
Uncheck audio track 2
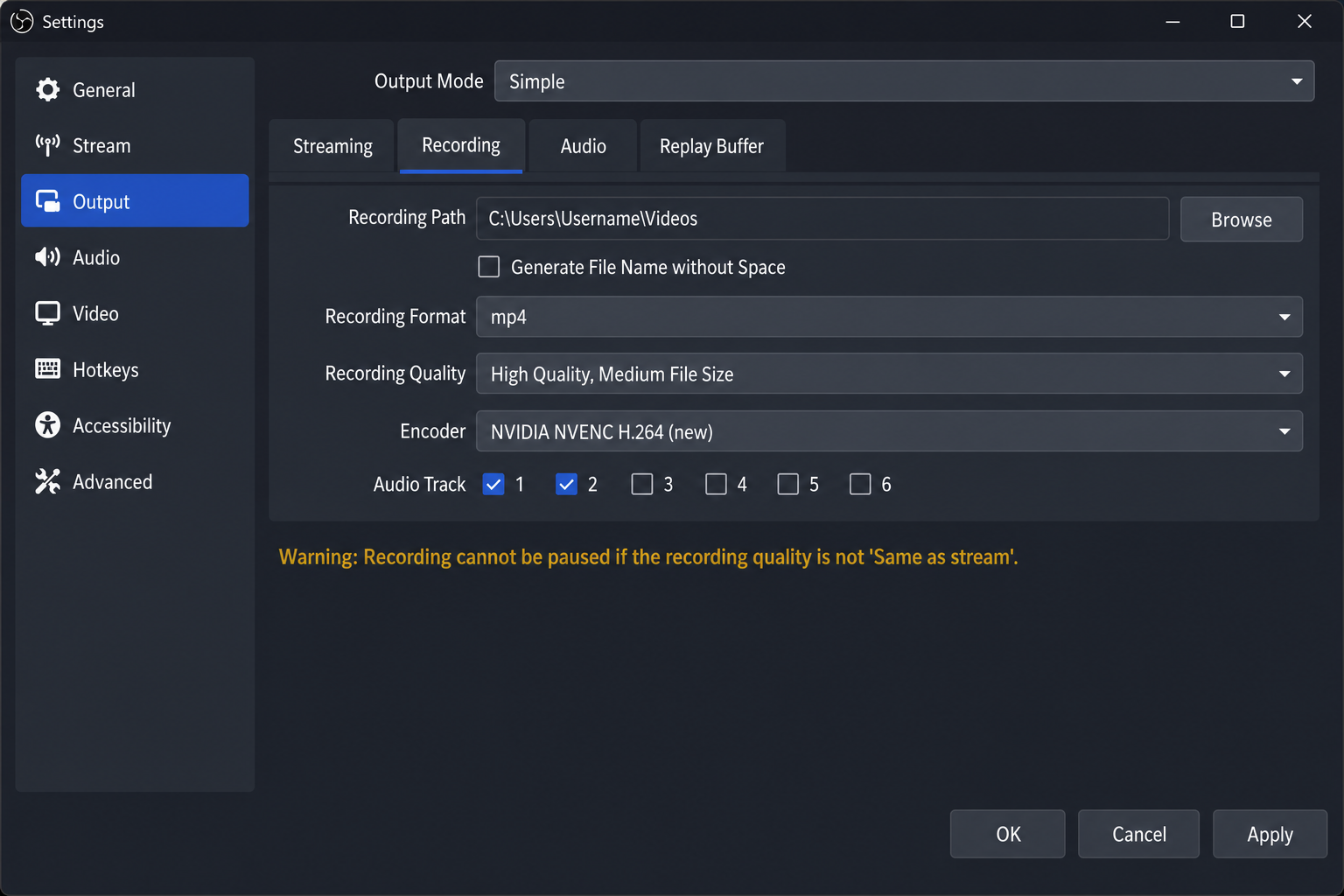pos(566,484)
